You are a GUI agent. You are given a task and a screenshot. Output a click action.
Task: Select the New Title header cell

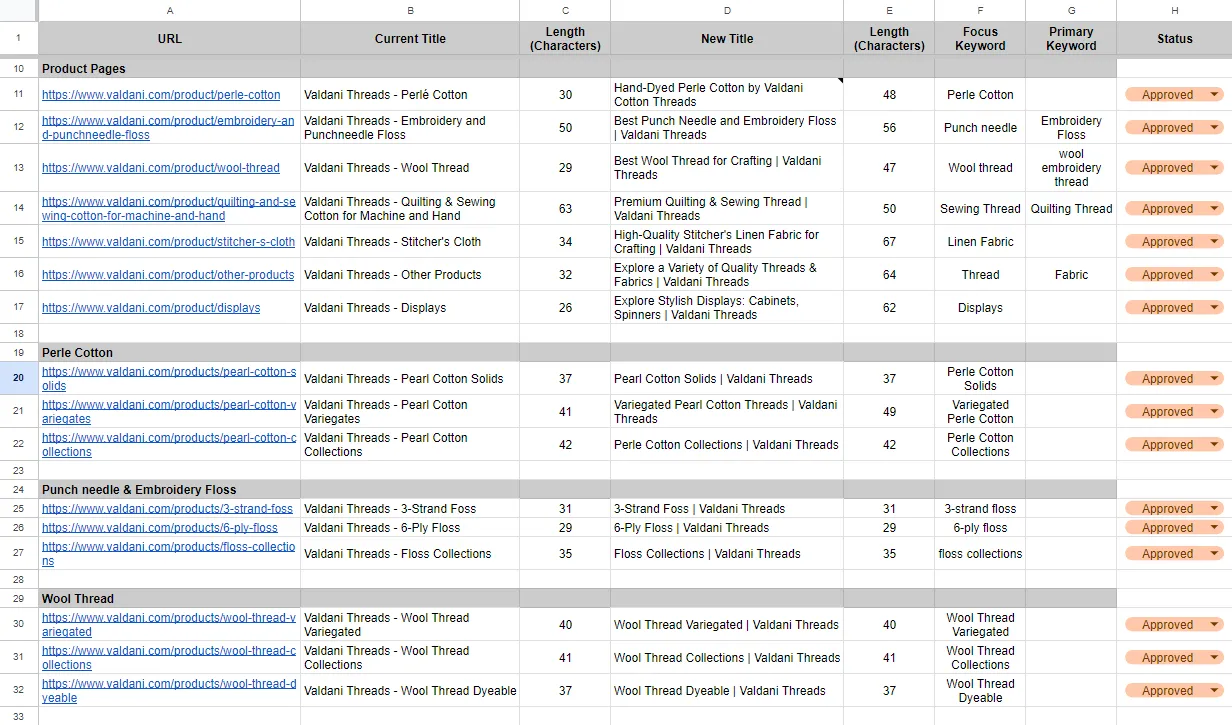[727, 39]
